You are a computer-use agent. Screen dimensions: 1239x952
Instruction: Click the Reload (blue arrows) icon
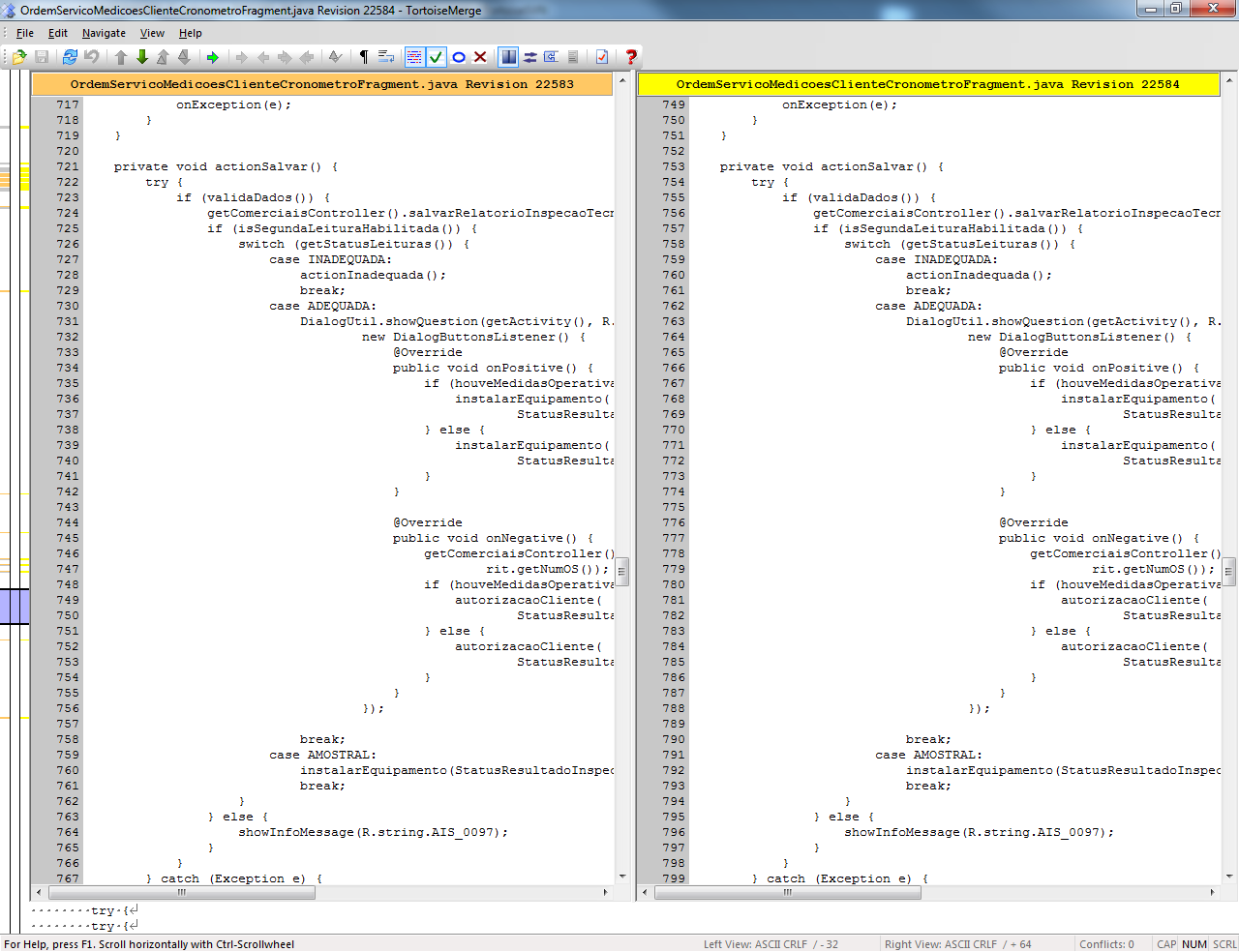click(70, 57)
